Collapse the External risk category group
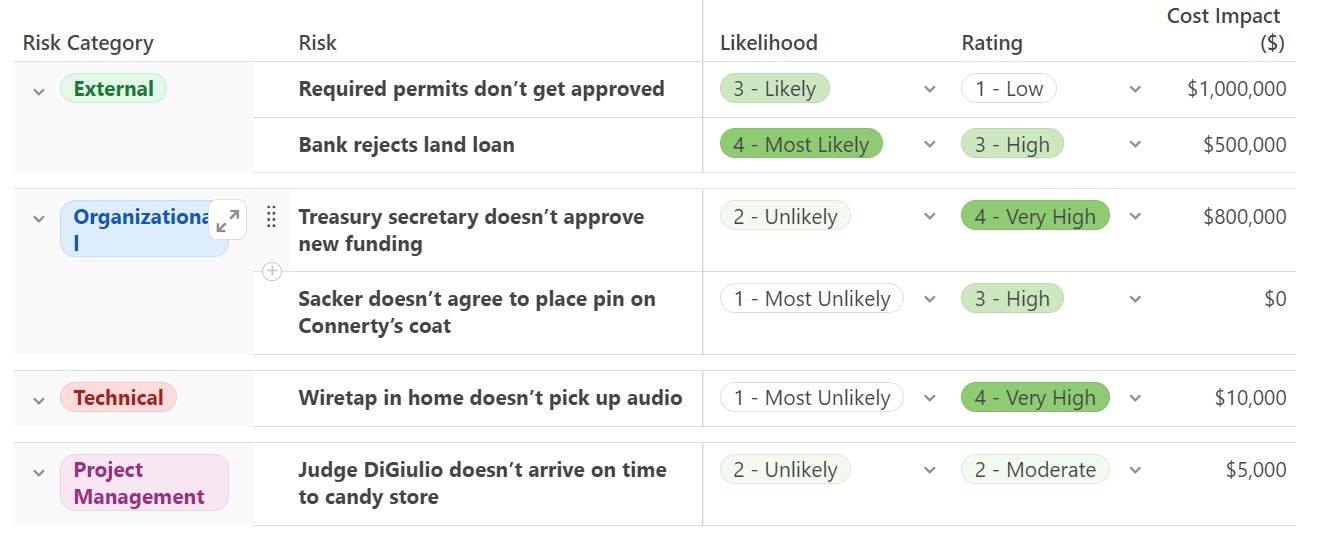The width and height of the screenshot is (1342, 541). pos(39,91)
